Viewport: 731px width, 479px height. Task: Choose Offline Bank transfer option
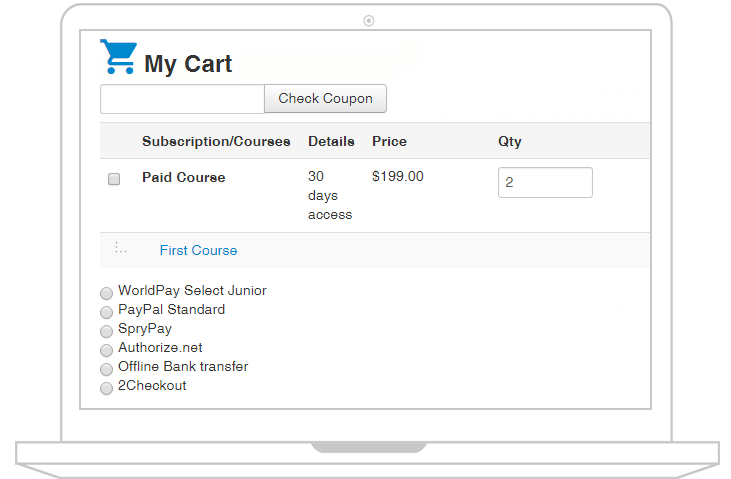(106, 369)
